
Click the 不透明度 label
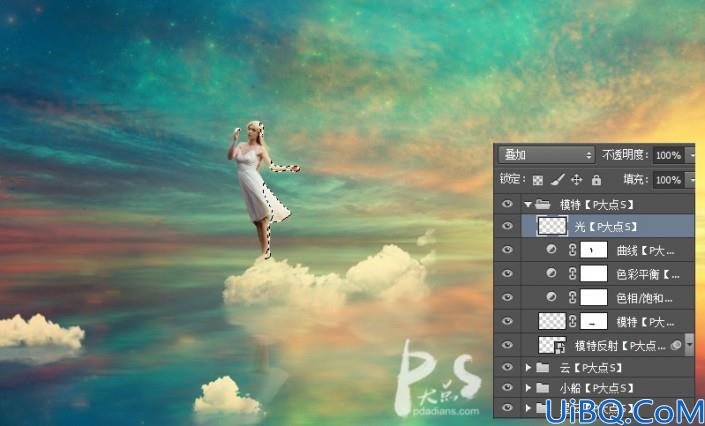625,155
